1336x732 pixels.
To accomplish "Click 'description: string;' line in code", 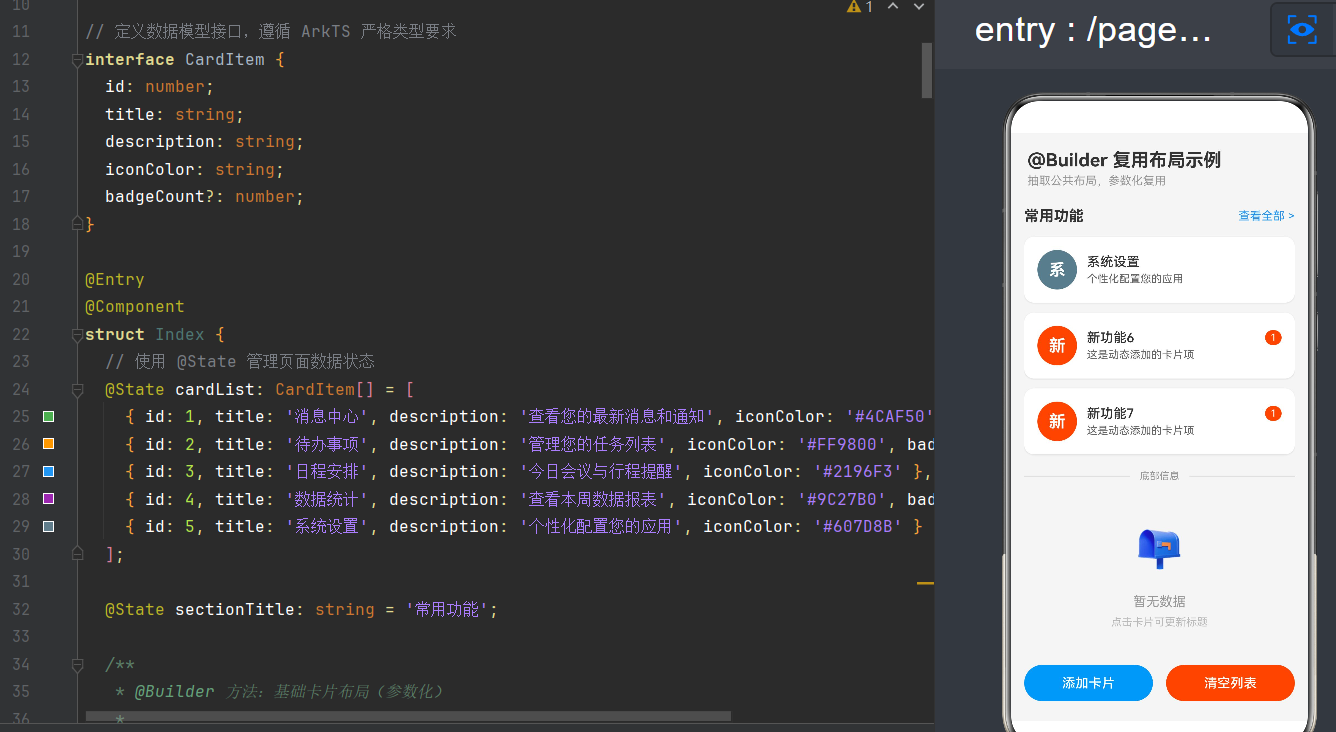I will coord(204,142).
